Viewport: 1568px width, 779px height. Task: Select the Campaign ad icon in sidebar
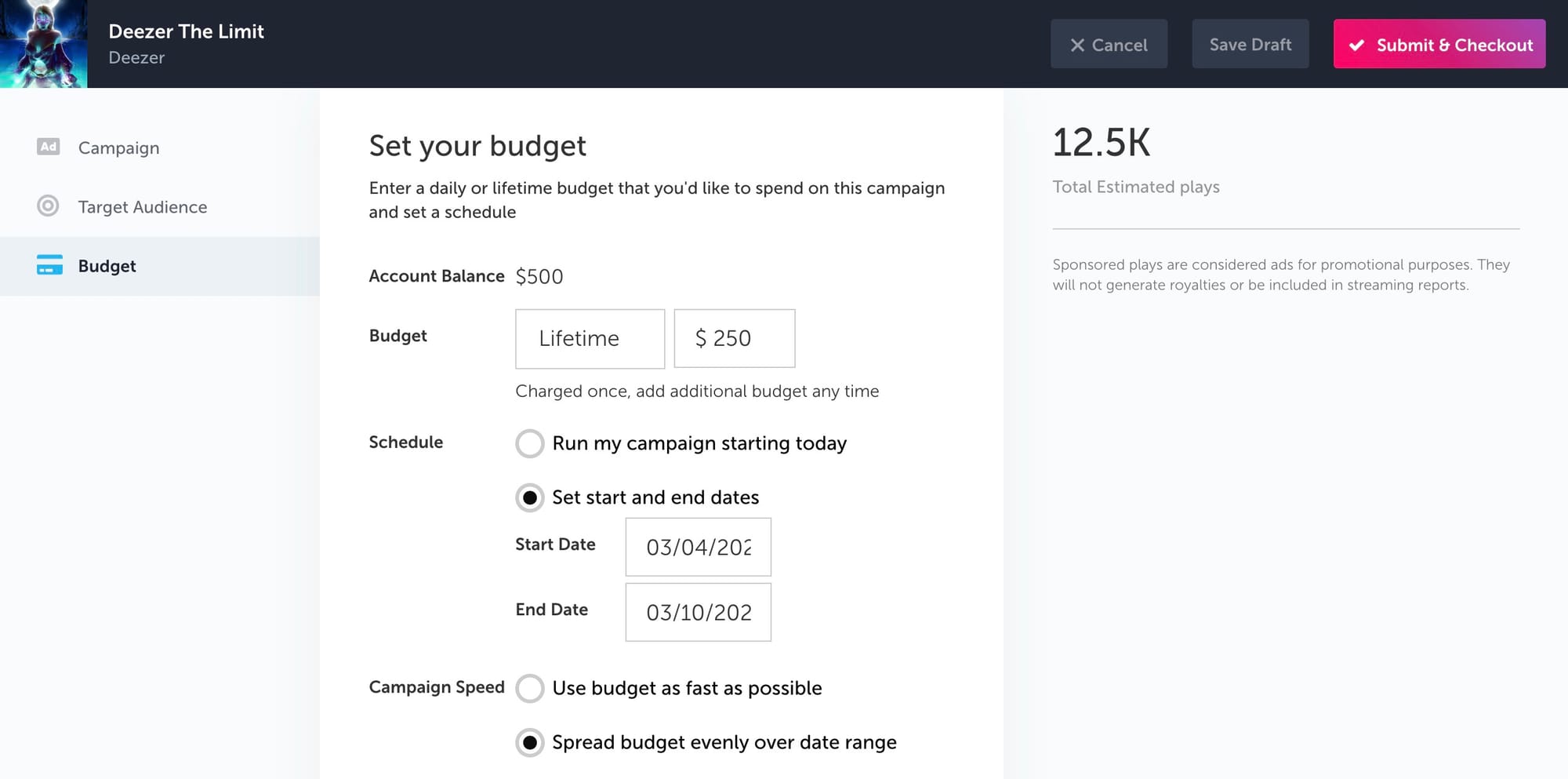pyautogui.click(x=48, y=147)
